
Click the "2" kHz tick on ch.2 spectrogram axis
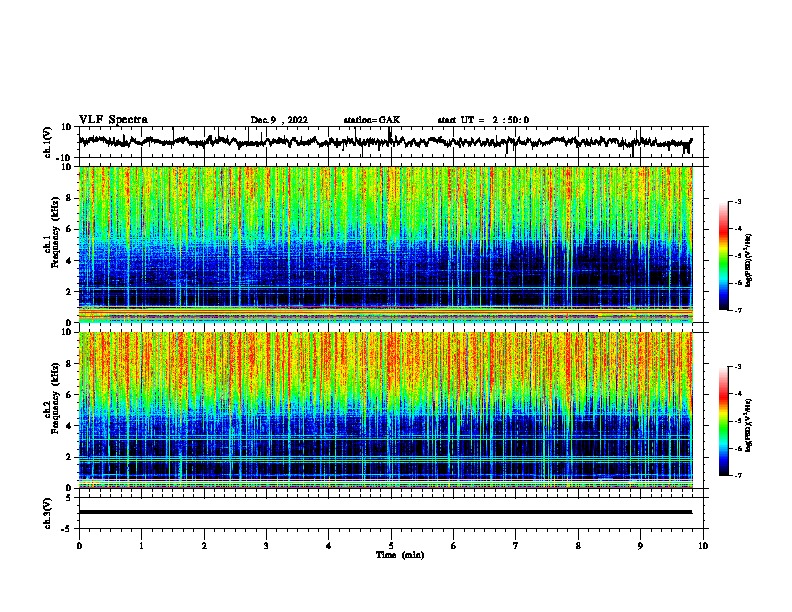pos(69,457)
